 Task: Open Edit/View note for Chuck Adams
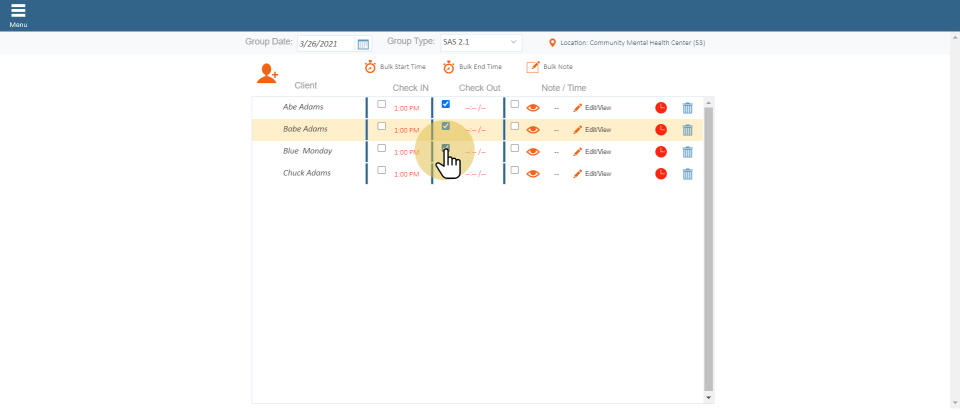(x=592, y=173)
